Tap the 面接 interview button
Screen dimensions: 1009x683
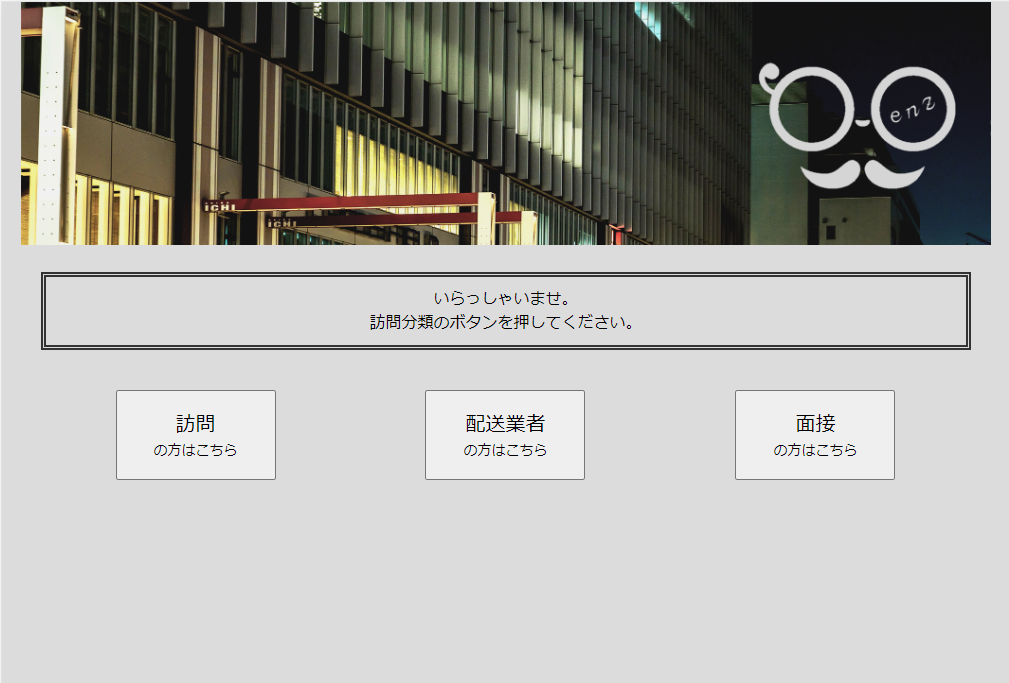815,435
